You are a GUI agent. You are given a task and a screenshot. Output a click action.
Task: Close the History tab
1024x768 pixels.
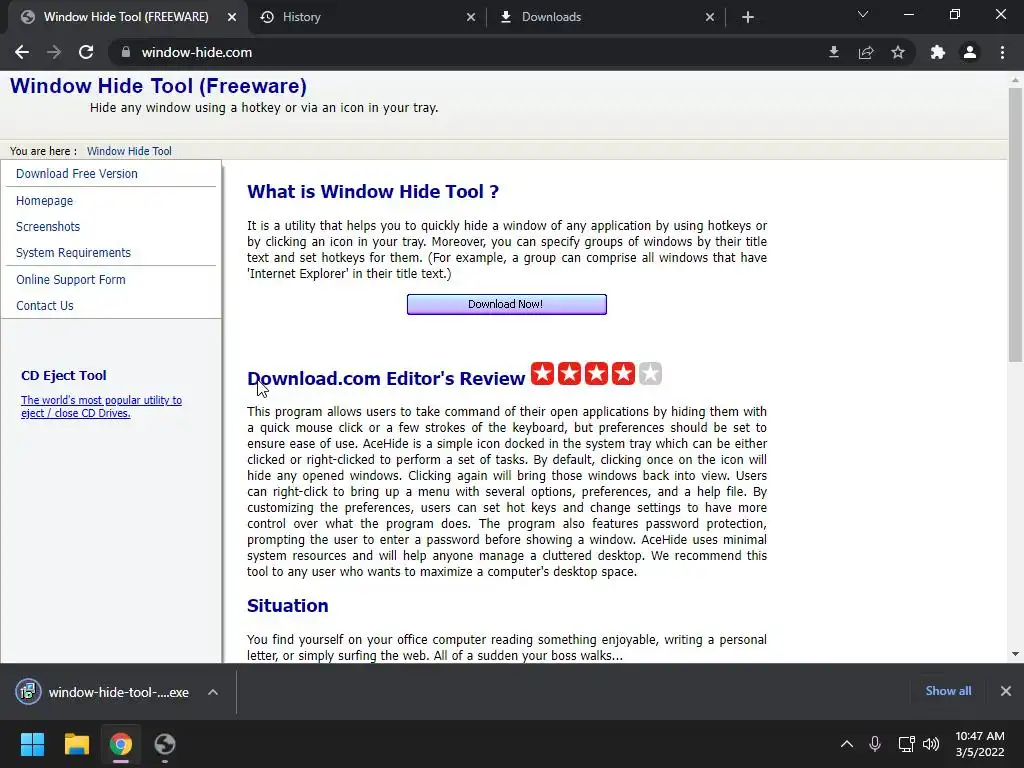coord(471,17)
